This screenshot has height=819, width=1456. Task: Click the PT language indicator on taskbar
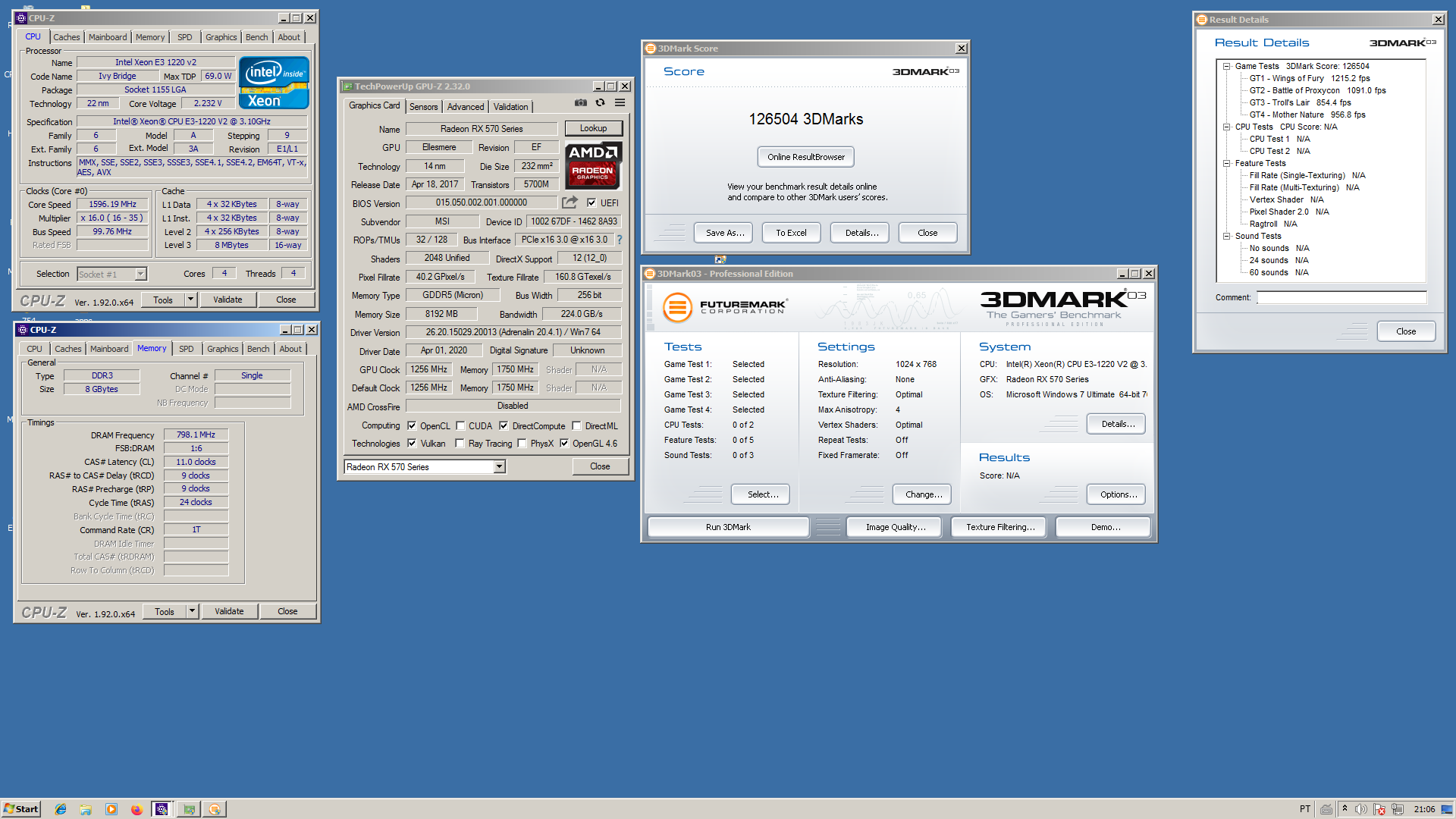1305,809
